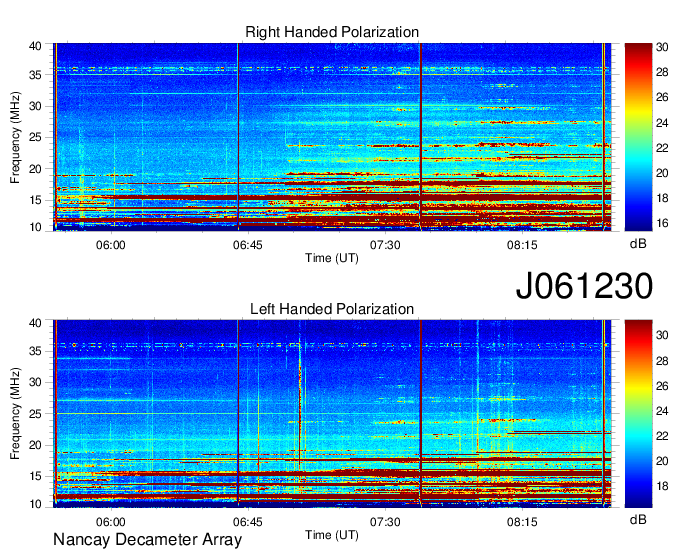Screen dimensions: 680x552
Task: Click the 20 MHz tick on Left Handed plot
Action: pyautogui.click(x=35, y=445)
